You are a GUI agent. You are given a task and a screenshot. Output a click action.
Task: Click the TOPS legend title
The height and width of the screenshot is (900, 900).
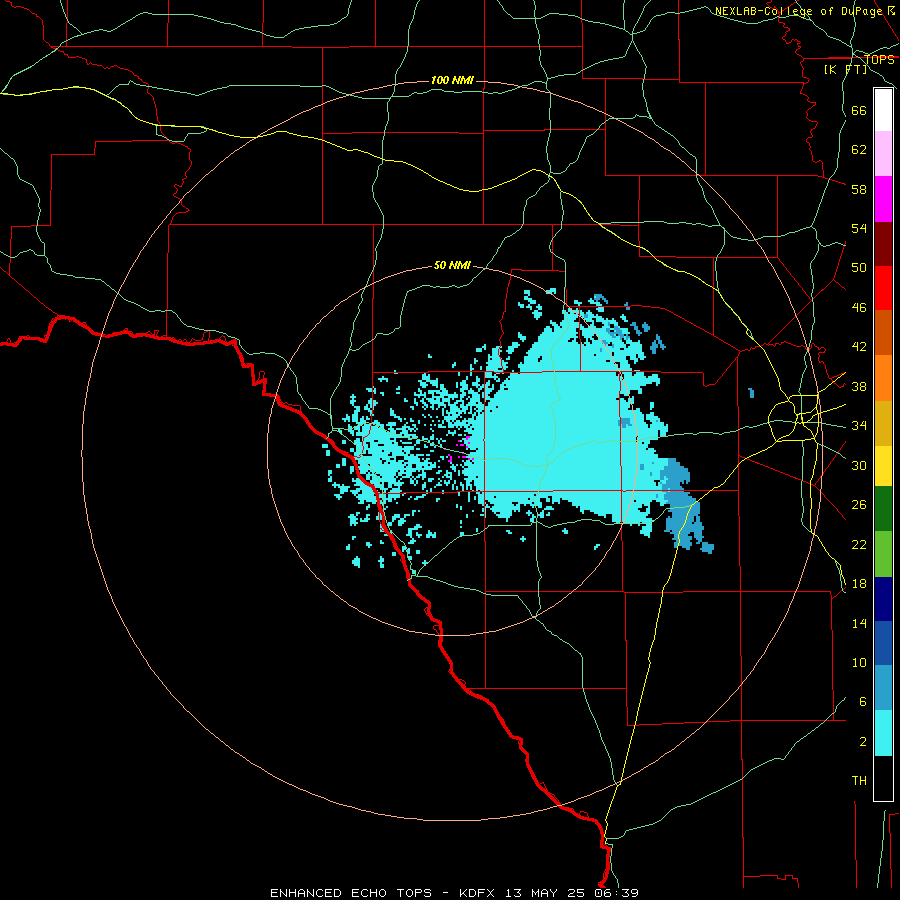879,60
